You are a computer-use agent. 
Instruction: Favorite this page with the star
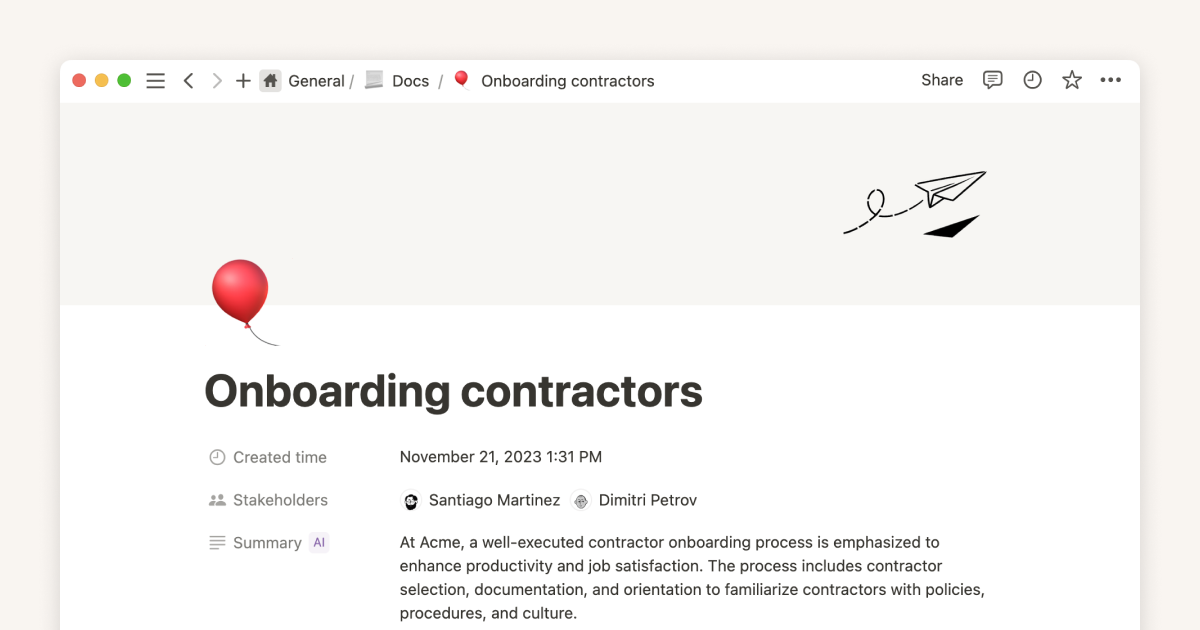click(1072, 80)
